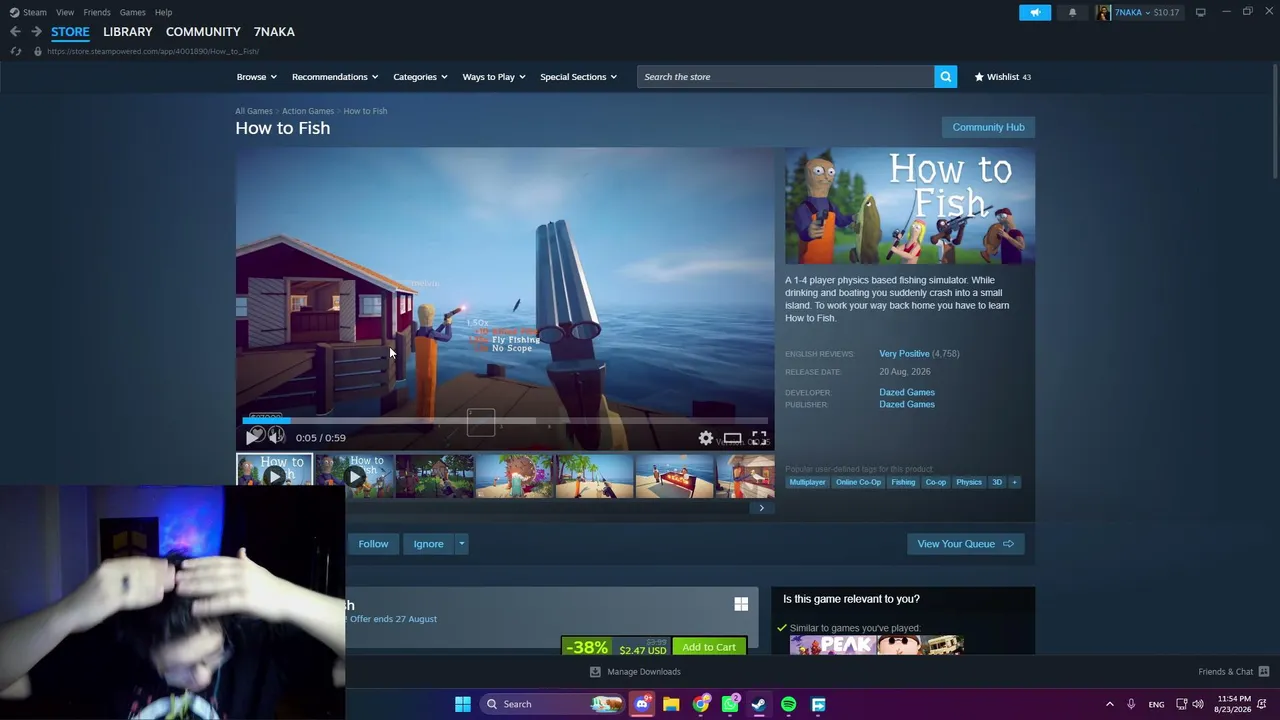Expand the Categories dropdown
This screenshot has width=1280, height=720.
pos(420,77)
